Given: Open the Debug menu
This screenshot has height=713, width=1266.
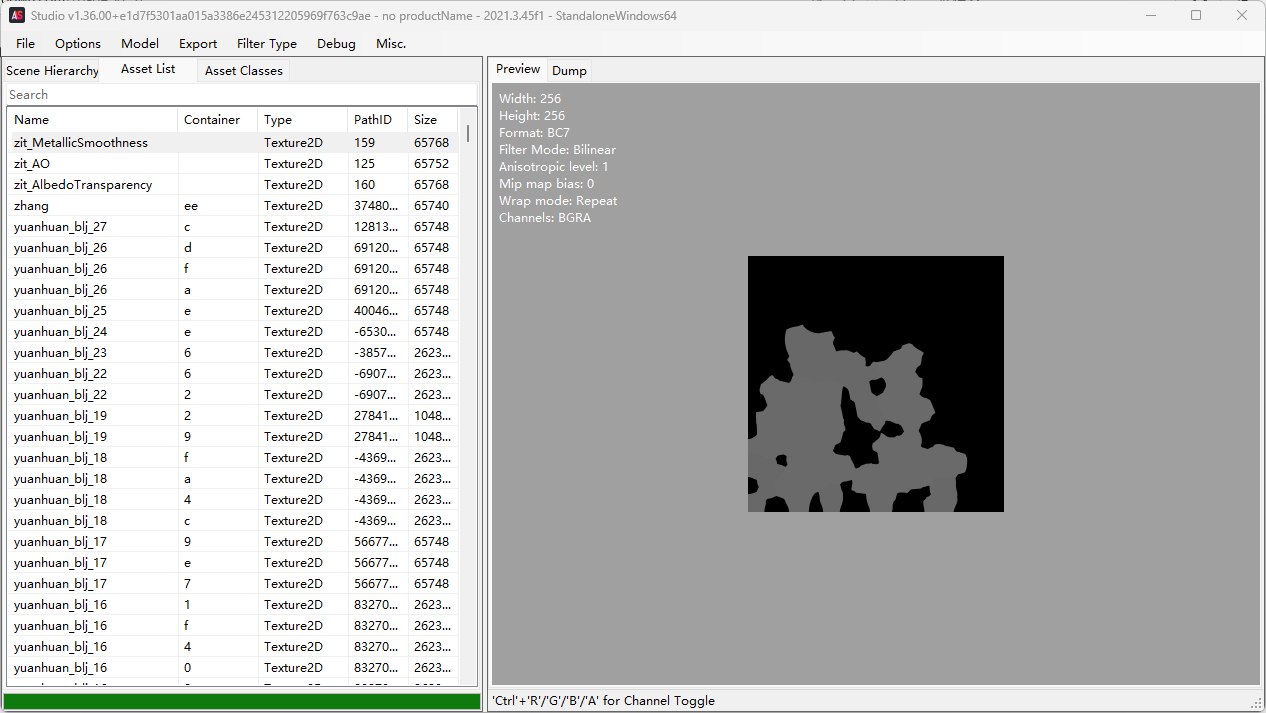Looking at the screenshot, I should point(336,44).
